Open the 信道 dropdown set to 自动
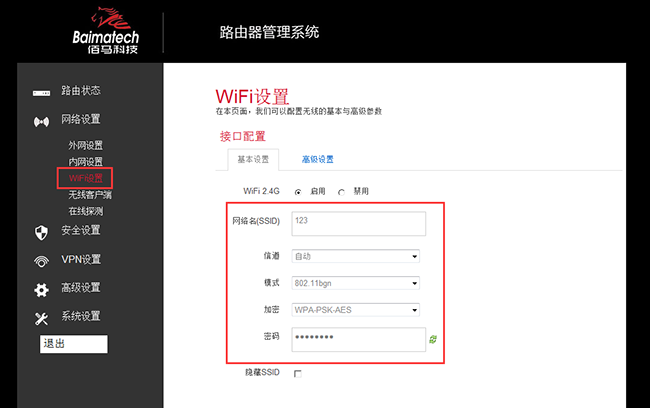Viewport: 650px width, 408px height. 355,256
